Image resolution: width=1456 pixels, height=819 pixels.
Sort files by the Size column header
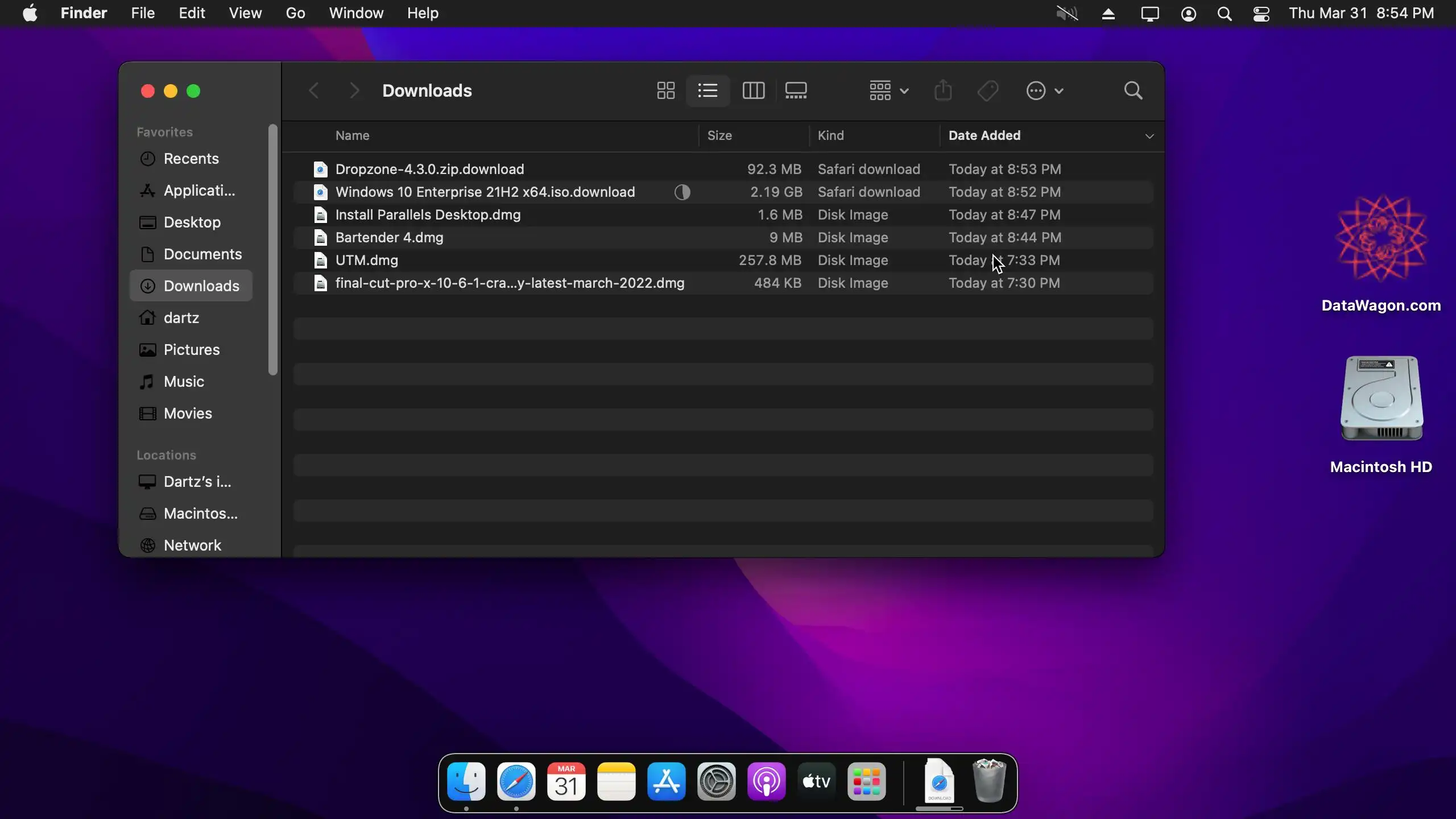tap(719, 135)
